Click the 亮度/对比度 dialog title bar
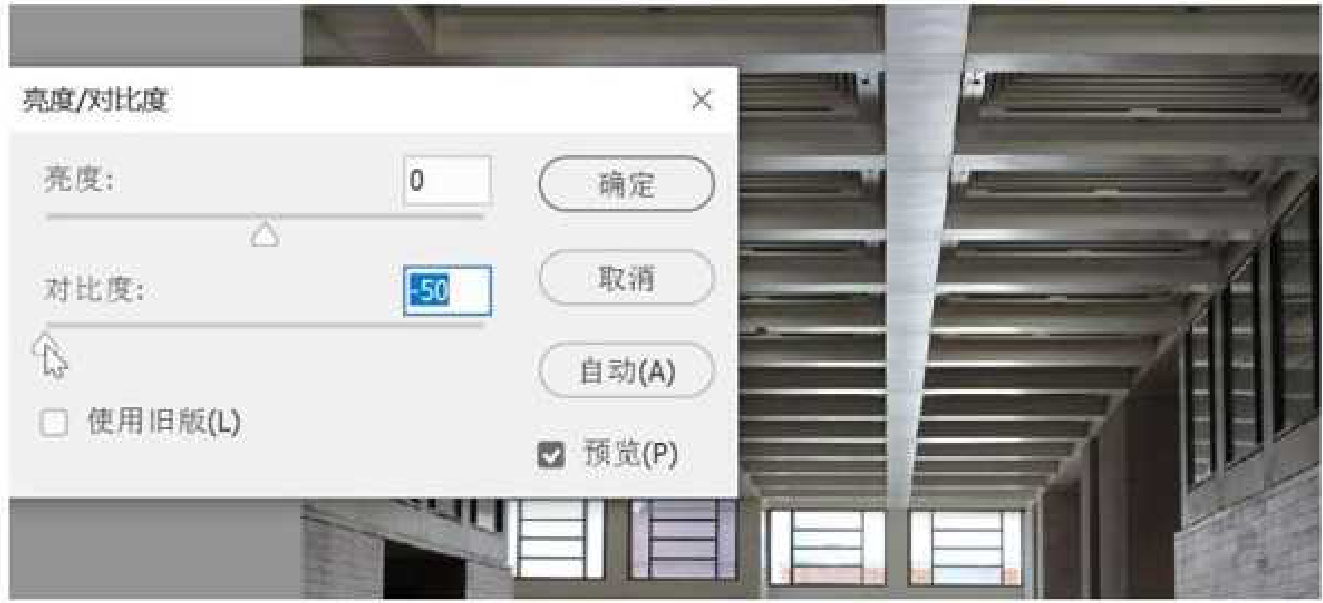This screenshot has height=603, width=1323. [372, 101]
